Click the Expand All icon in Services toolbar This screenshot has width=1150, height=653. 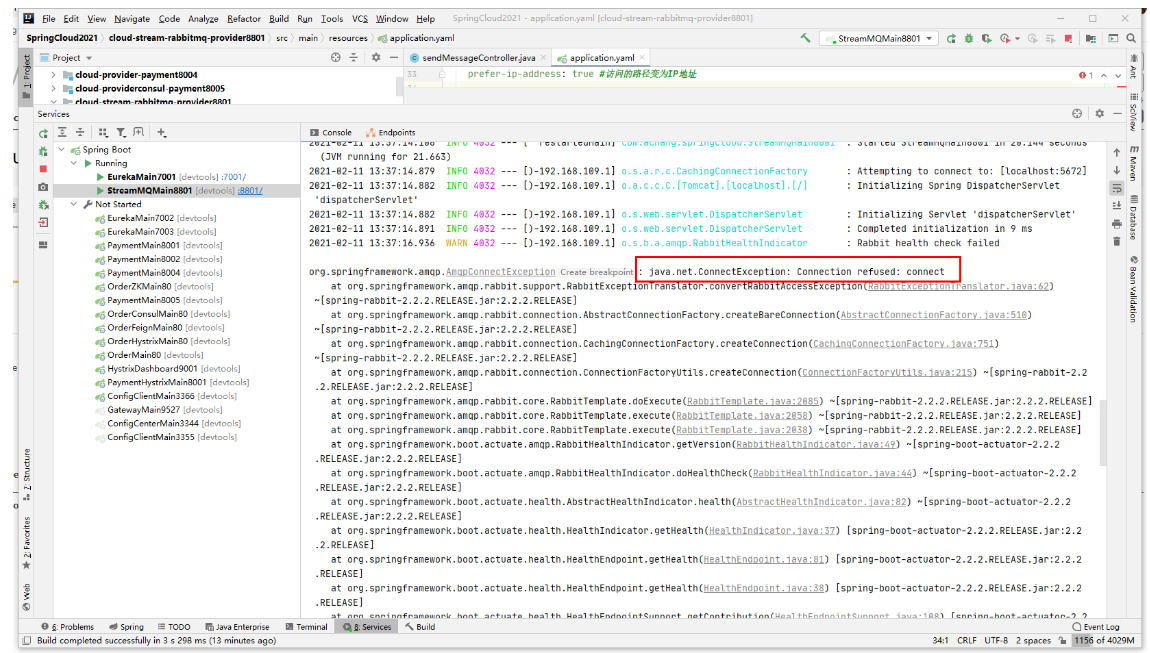pos(62,133)
